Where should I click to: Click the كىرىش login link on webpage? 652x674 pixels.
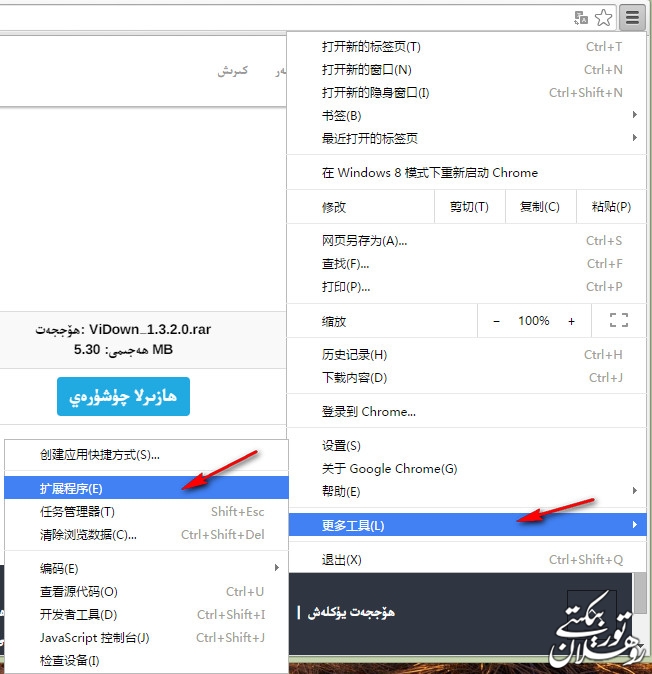coord(233,70)
